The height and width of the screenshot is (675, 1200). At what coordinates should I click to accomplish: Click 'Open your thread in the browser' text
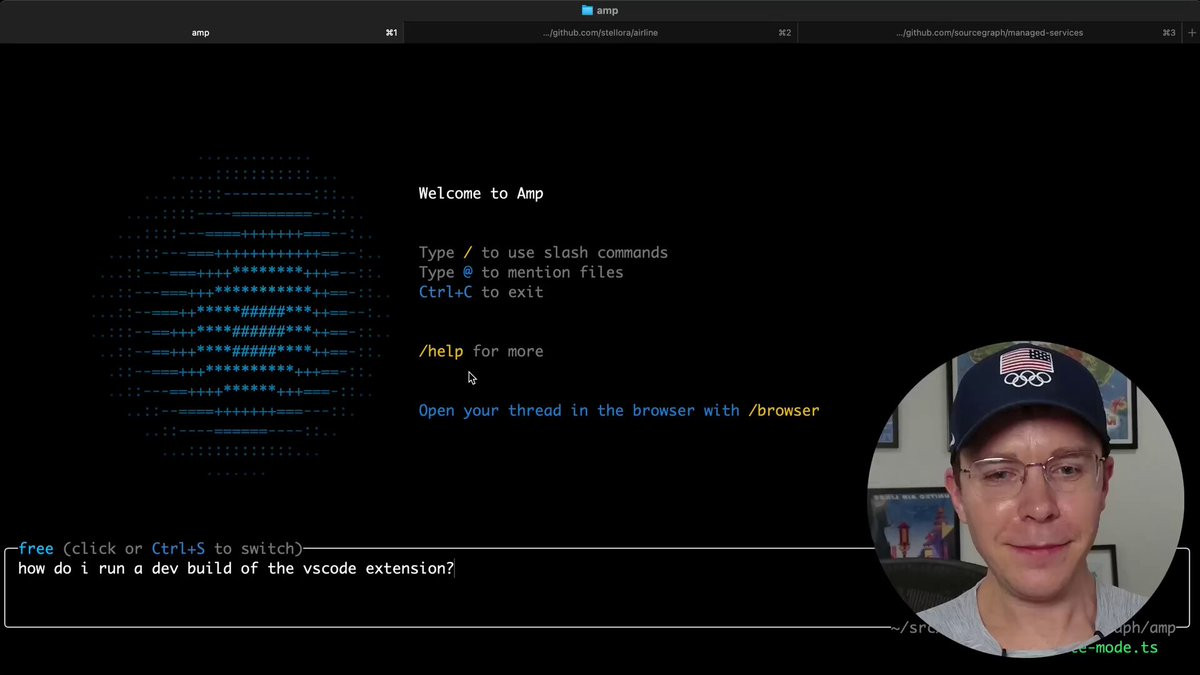[x=579, y=410]
